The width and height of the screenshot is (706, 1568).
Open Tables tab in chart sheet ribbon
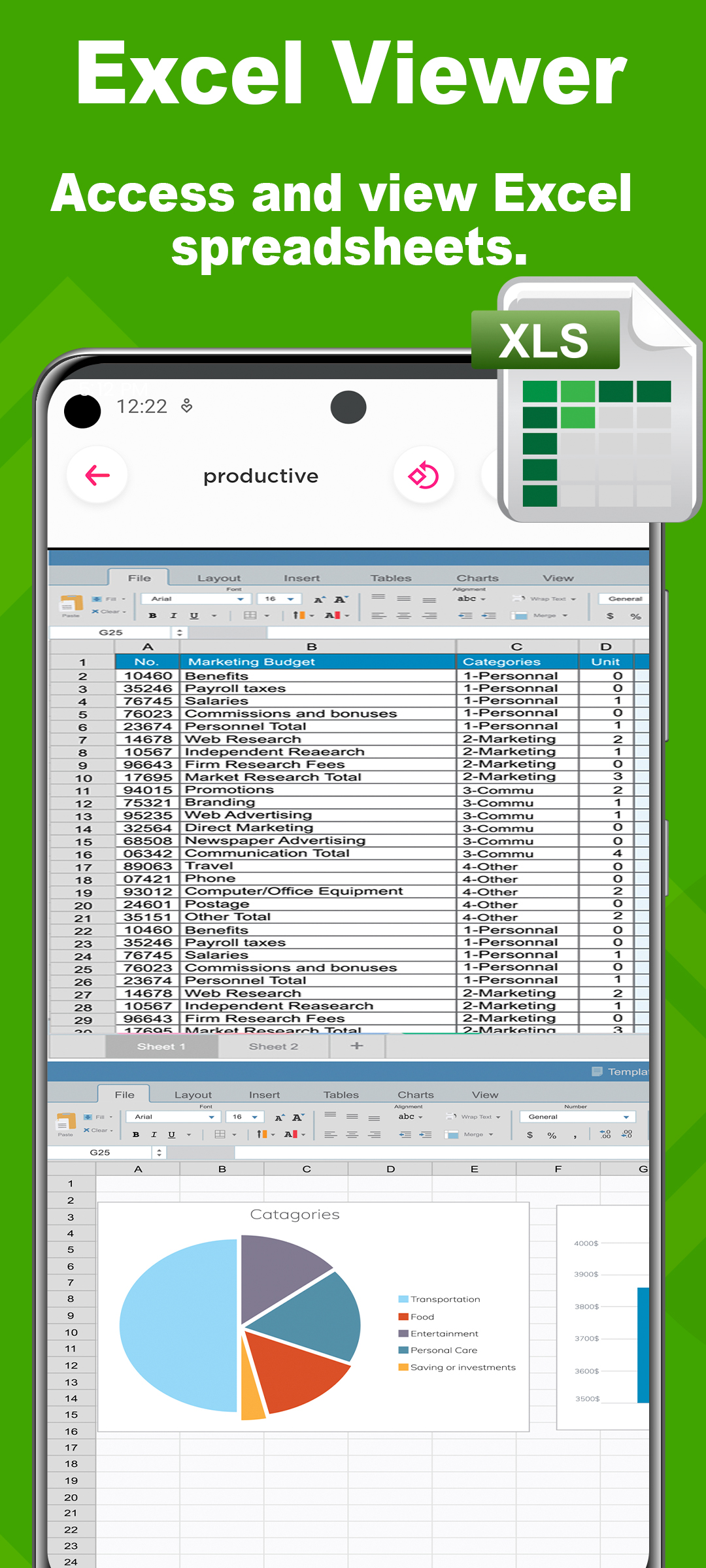coord(341,1095)
